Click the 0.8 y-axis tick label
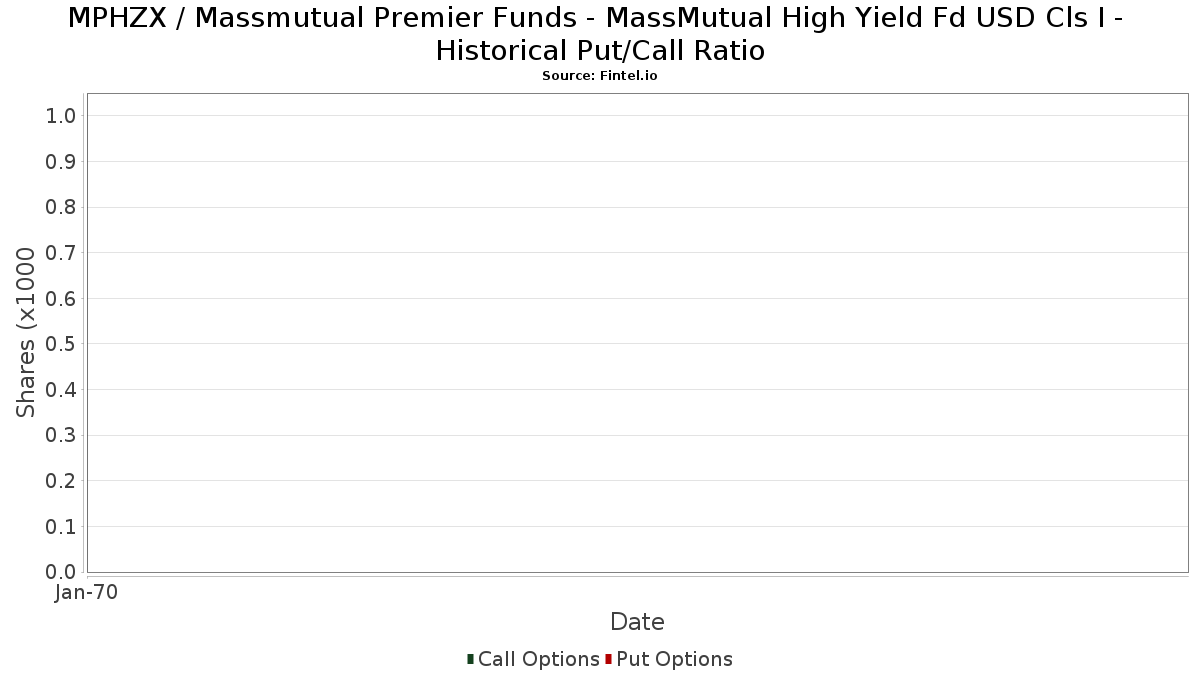1200x675 pixels. click(61, 207)
